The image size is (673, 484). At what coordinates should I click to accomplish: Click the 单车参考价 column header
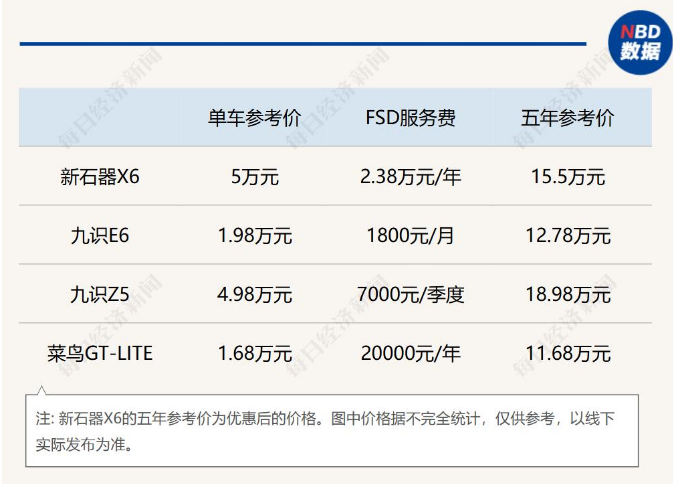pos(254,118)
